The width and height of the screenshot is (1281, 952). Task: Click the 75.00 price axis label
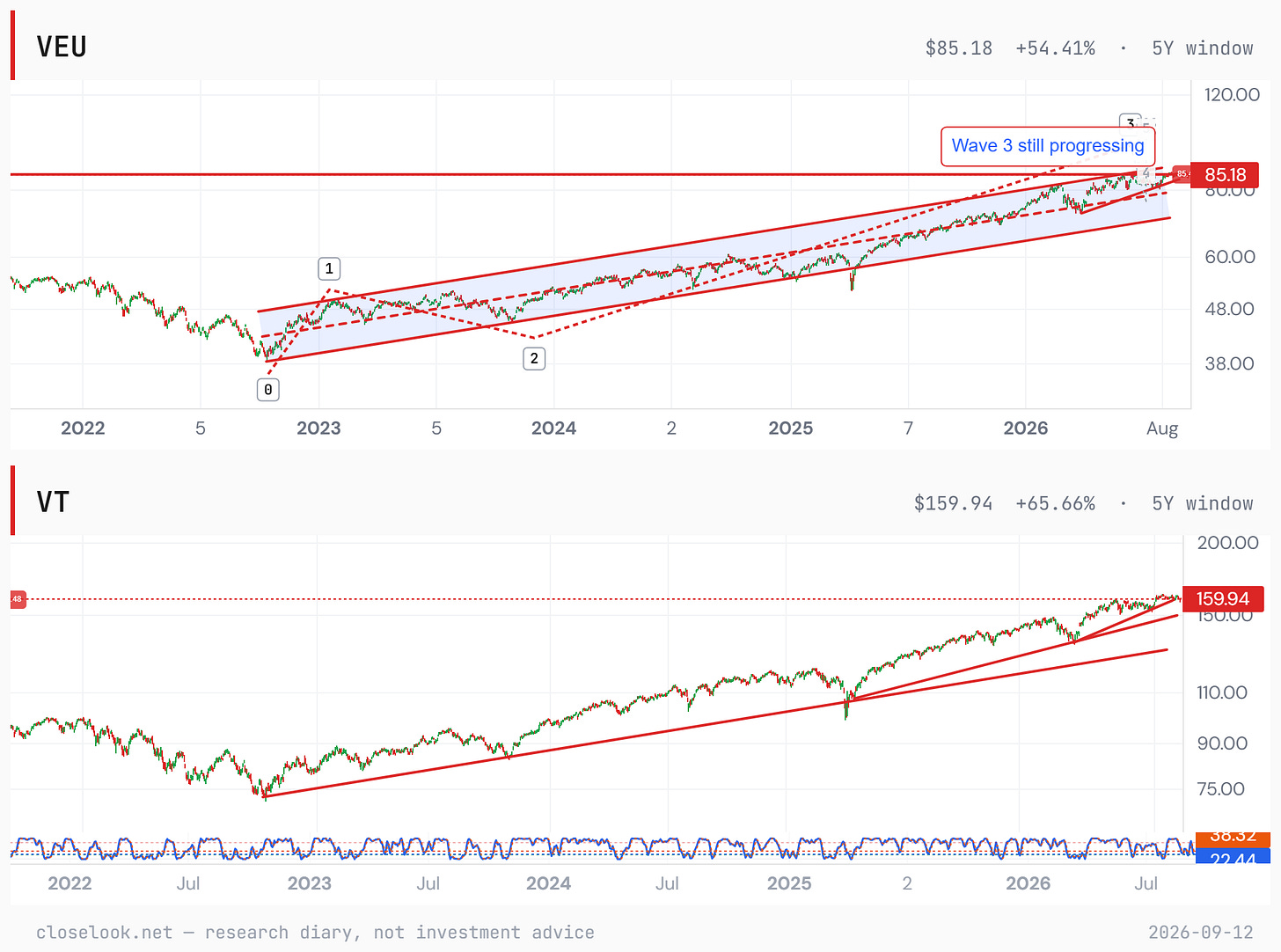pos(1221,789)
